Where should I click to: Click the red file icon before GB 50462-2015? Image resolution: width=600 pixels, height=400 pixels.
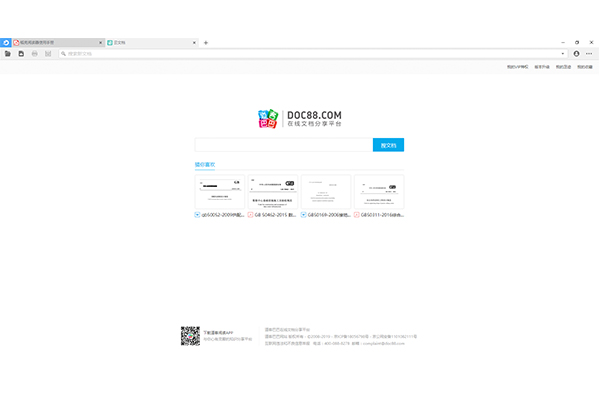pos(250,215)
